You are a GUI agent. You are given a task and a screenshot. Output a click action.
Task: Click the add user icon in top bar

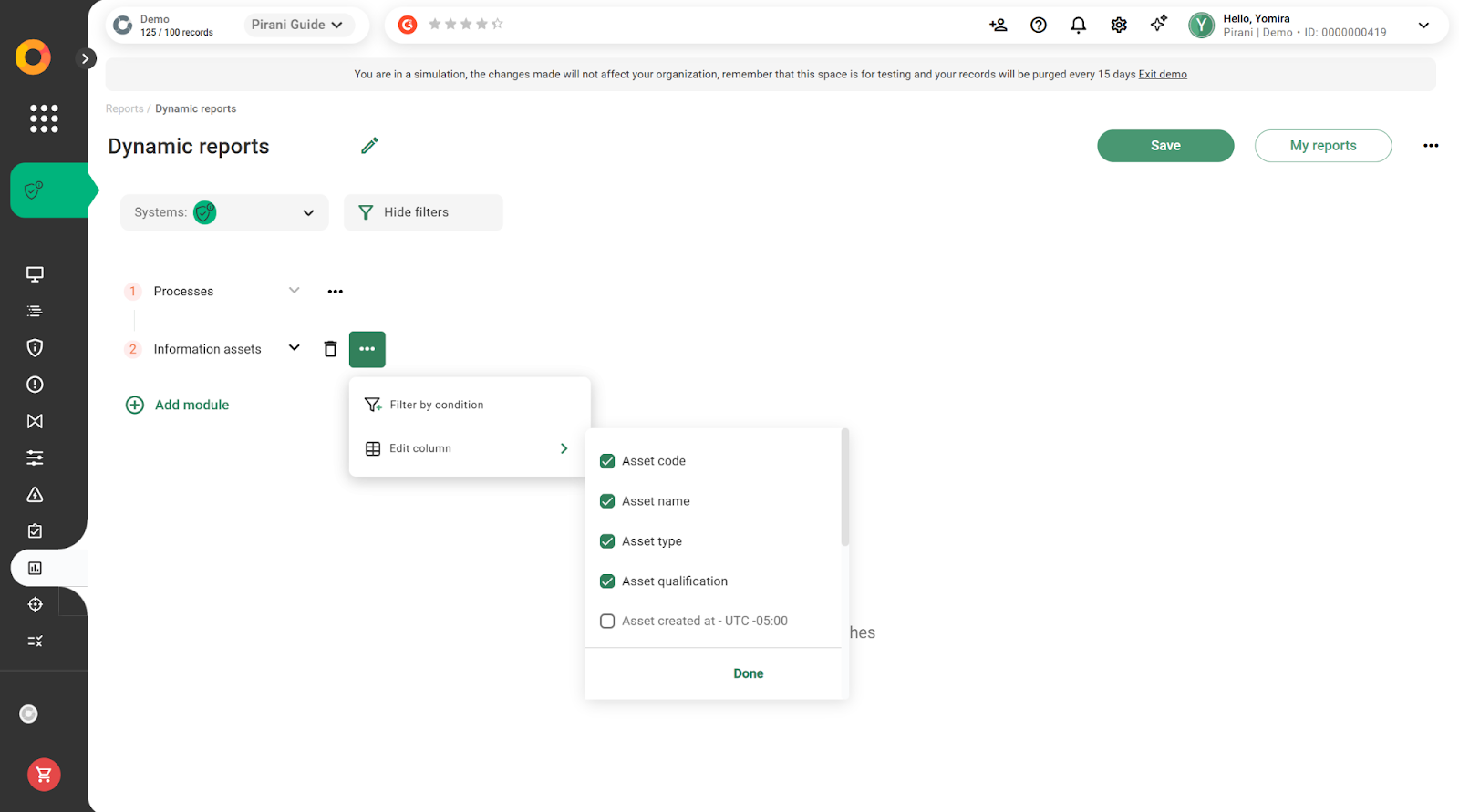pos(998,26)
